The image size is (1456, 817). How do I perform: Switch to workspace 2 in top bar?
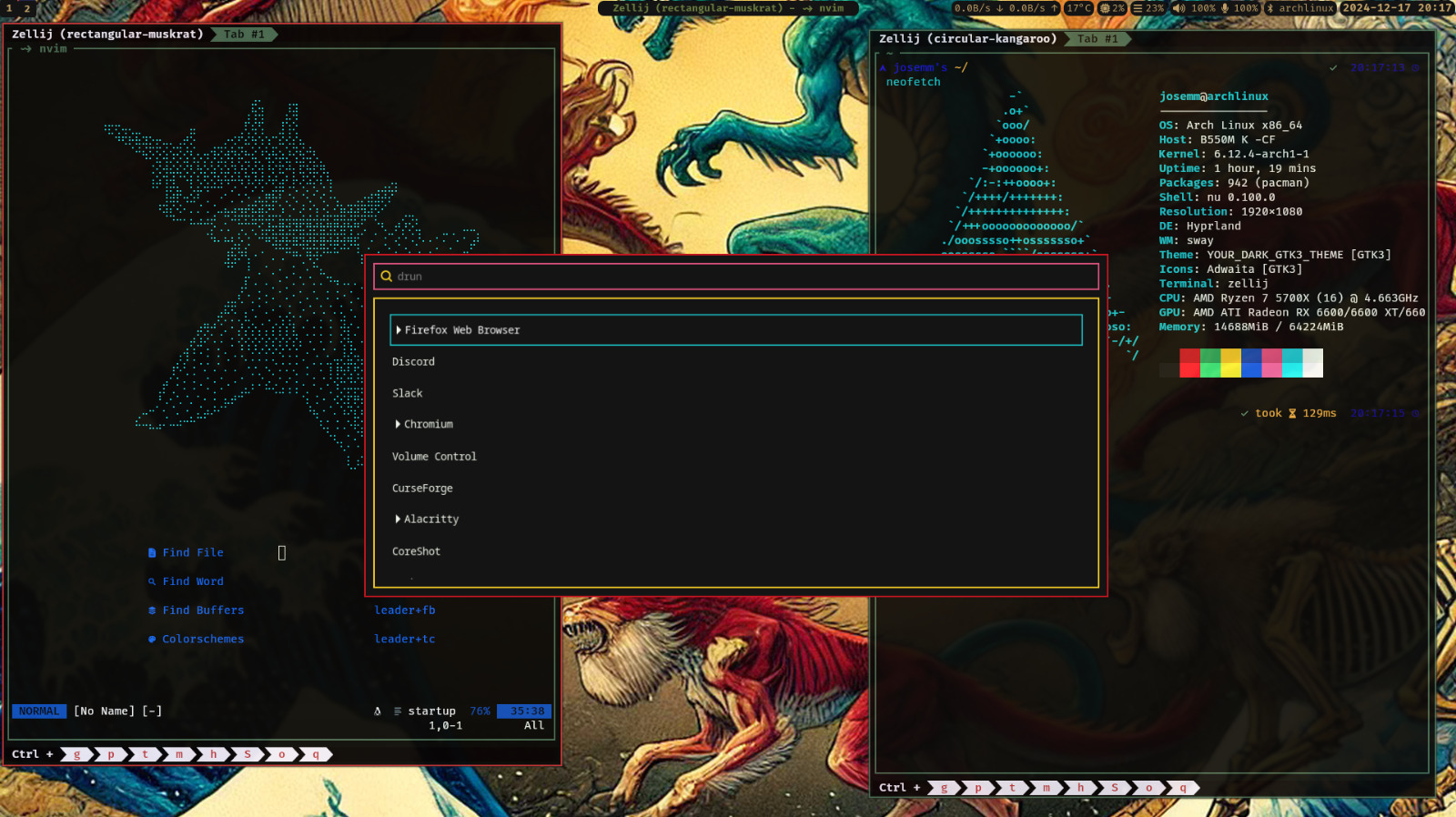[27, 8]
